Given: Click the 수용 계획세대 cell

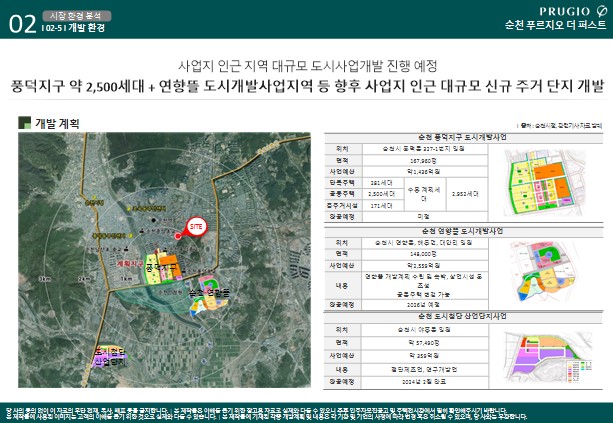Looking at the screenshot, I should tap(424, 194).
